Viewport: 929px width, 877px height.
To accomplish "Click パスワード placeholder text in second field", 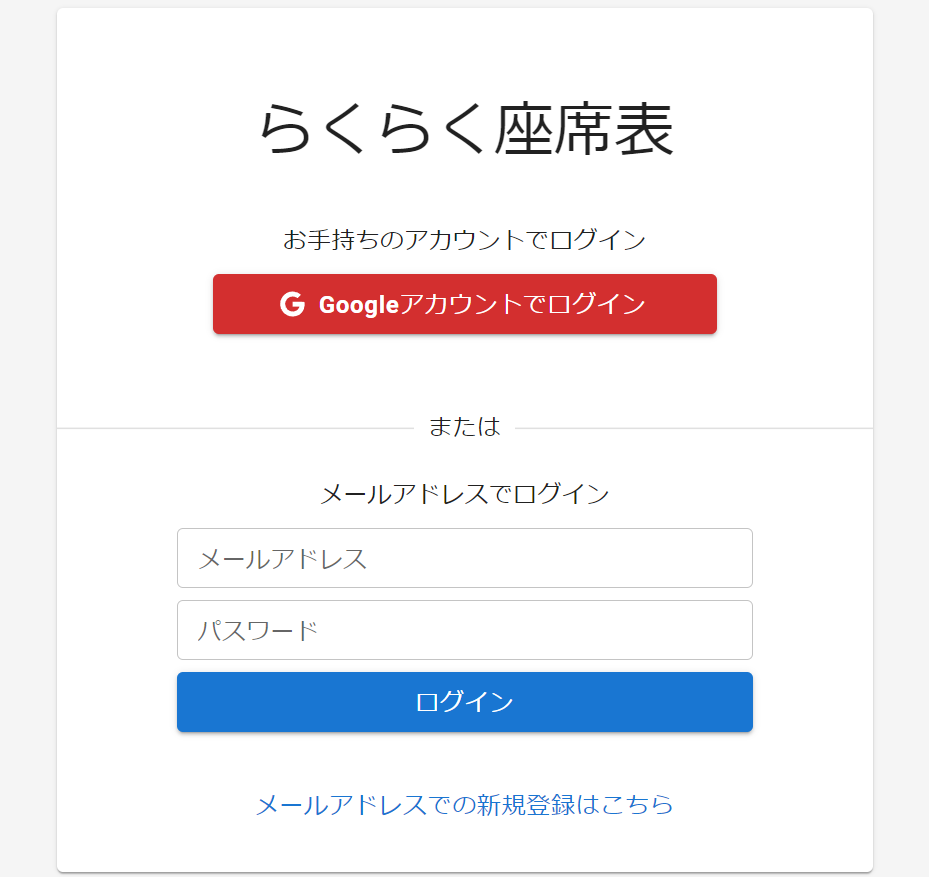I will point(258,630).
